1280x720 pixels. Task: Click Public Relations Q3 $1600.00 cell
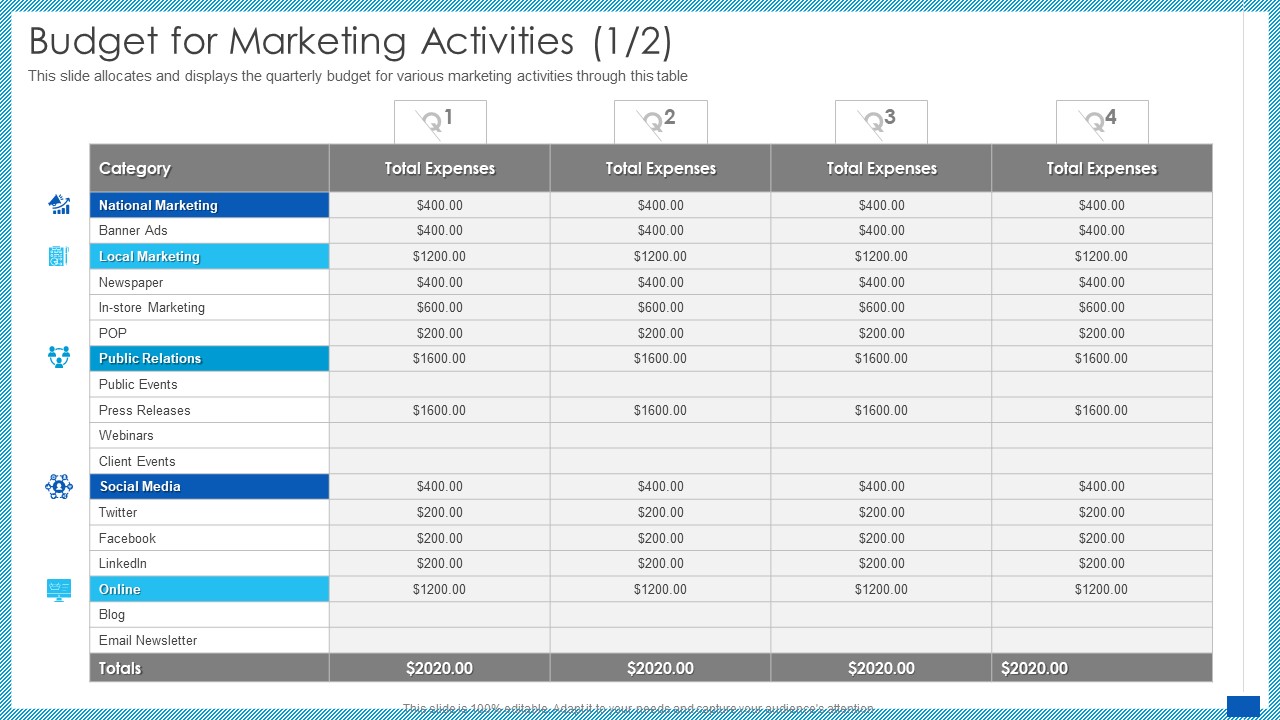[x=881, y=358]
